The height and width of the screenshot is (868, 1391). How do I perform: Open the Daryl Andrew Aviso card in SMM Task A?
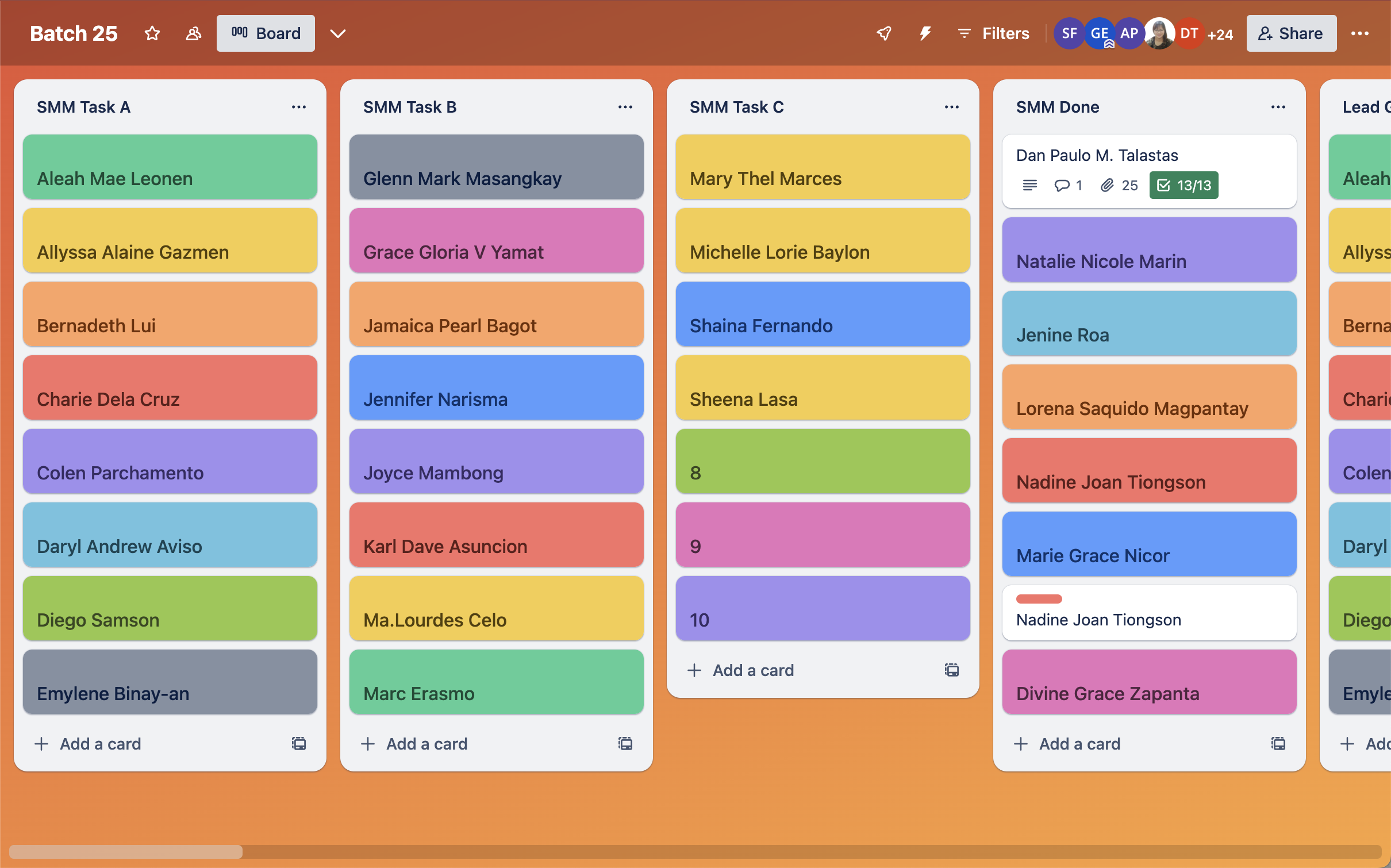[170, 535]
